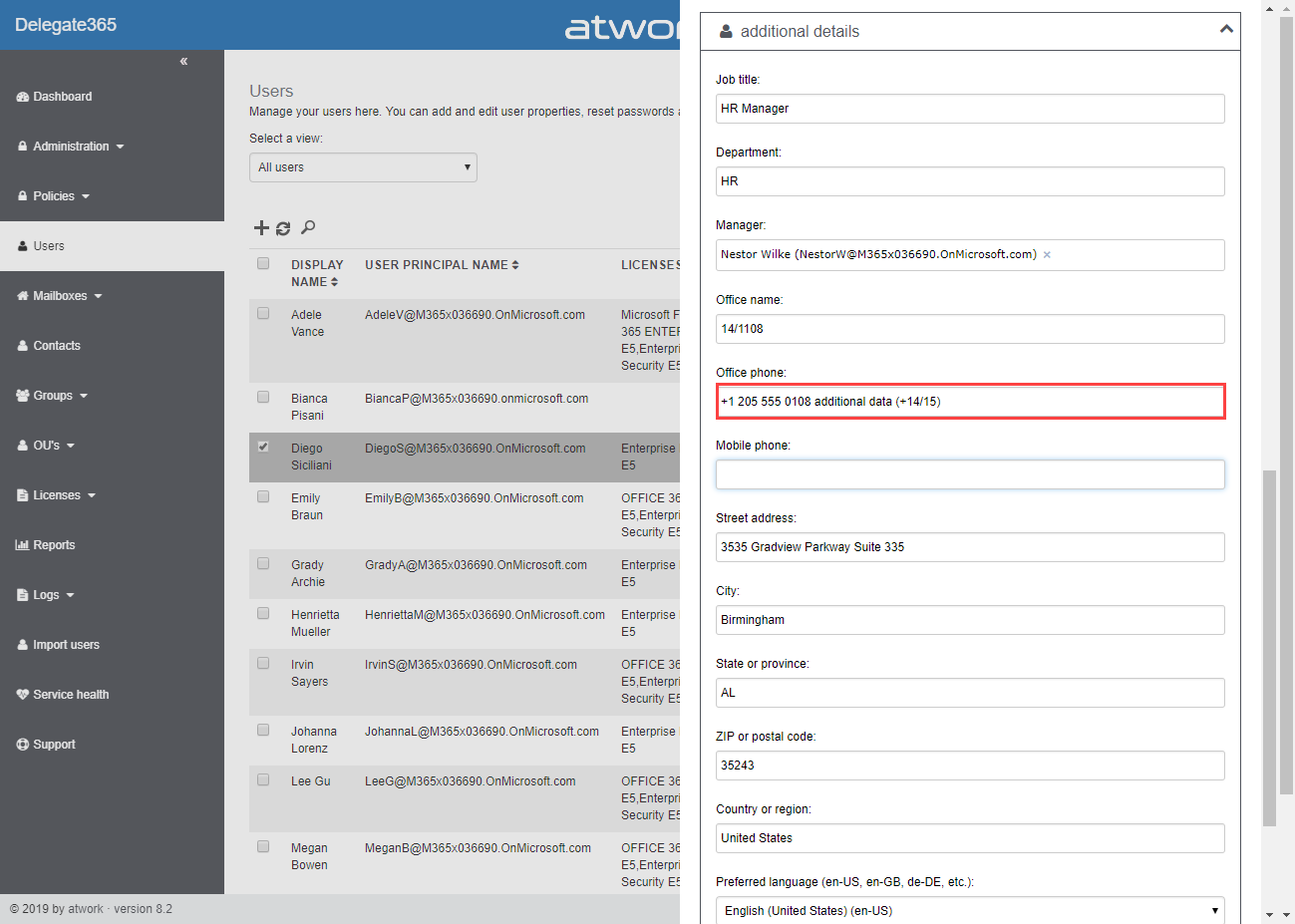
Task: Click the Import users person icon
Action: click(23, 645)
